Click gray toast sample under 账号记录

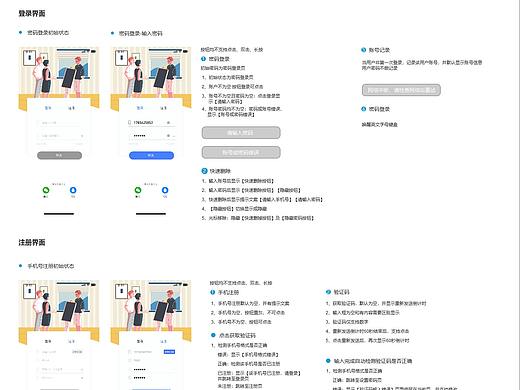pyautogui.click(x=401, y=90)
